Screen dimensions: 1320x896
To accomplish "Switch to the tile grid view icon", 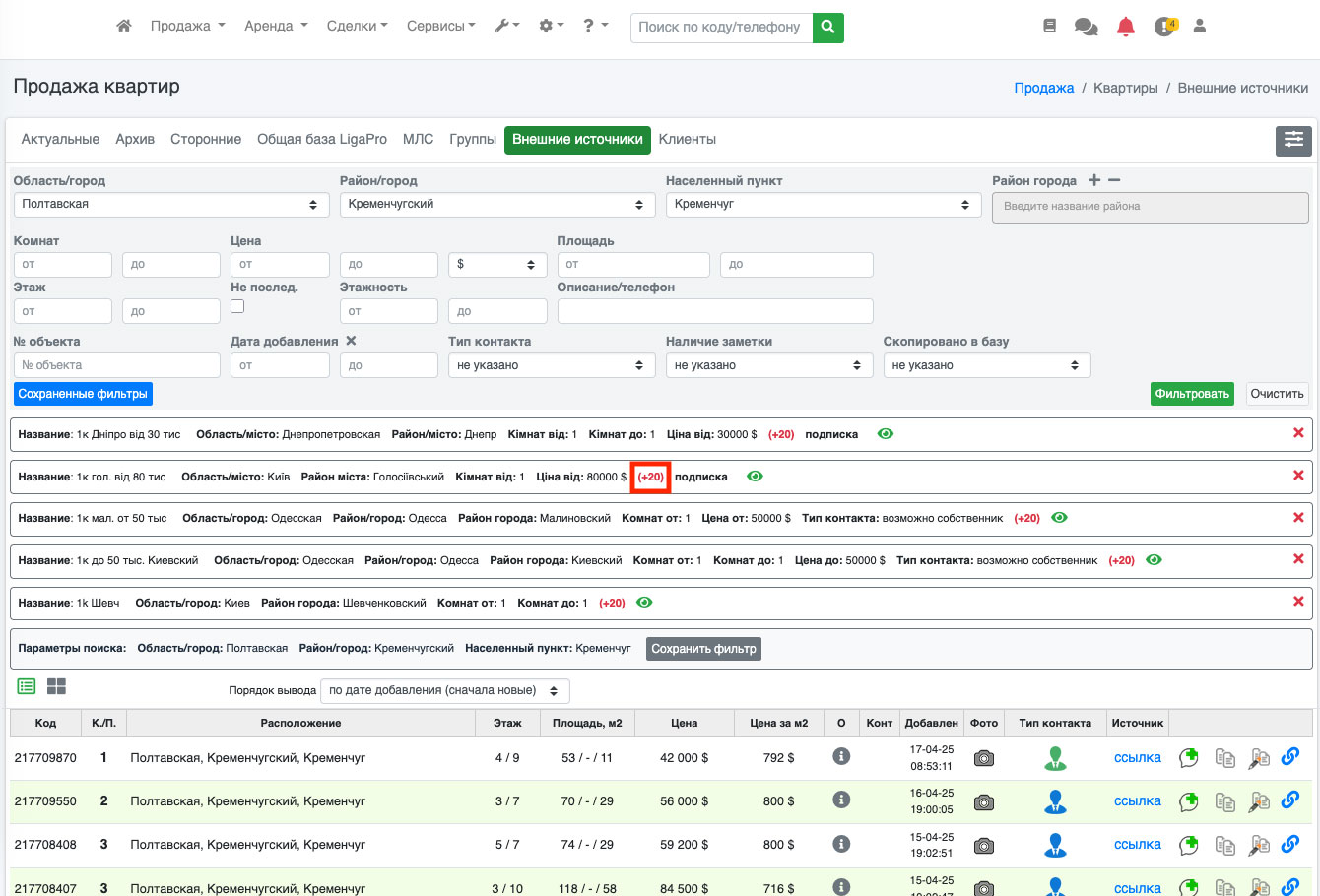I will point(56,686).
